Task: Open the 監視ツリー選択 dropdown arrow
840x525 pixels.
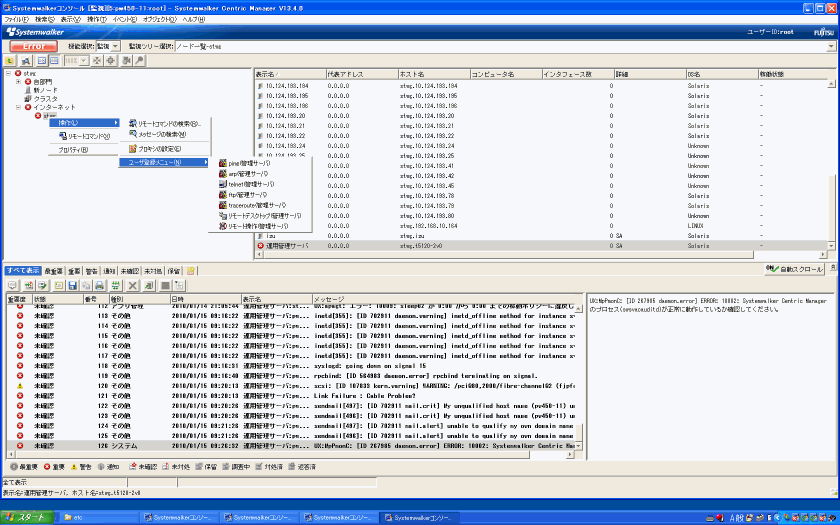Action: click(x=831, y=47)
